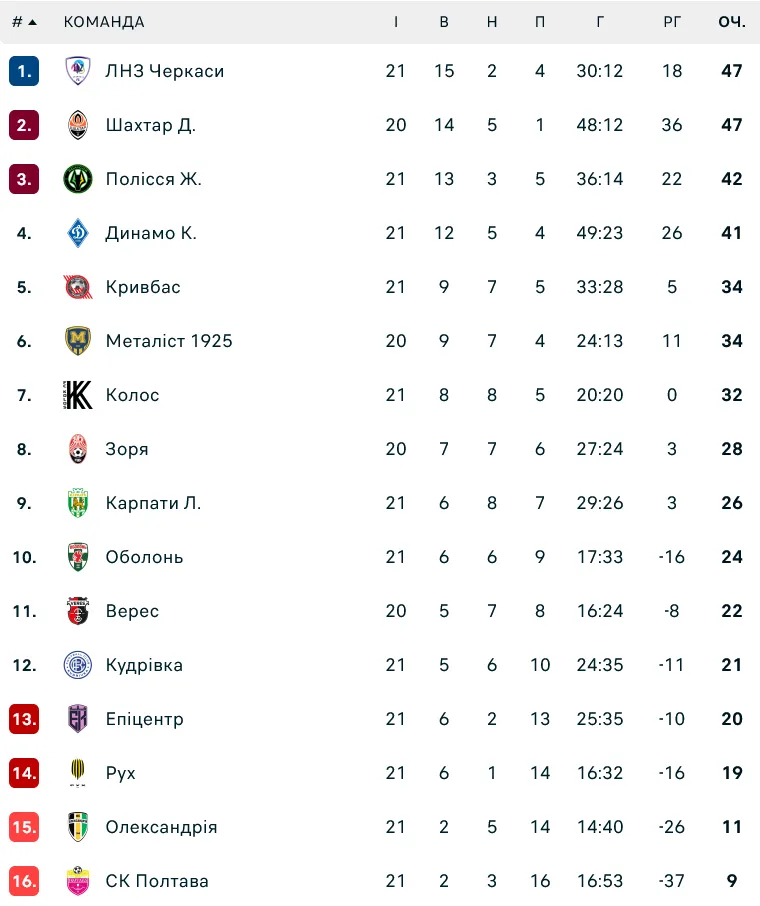Sort the table by points column ОЧ.
Image resolution: width=760 pixels, height=906 pixels.
point(730,21)
